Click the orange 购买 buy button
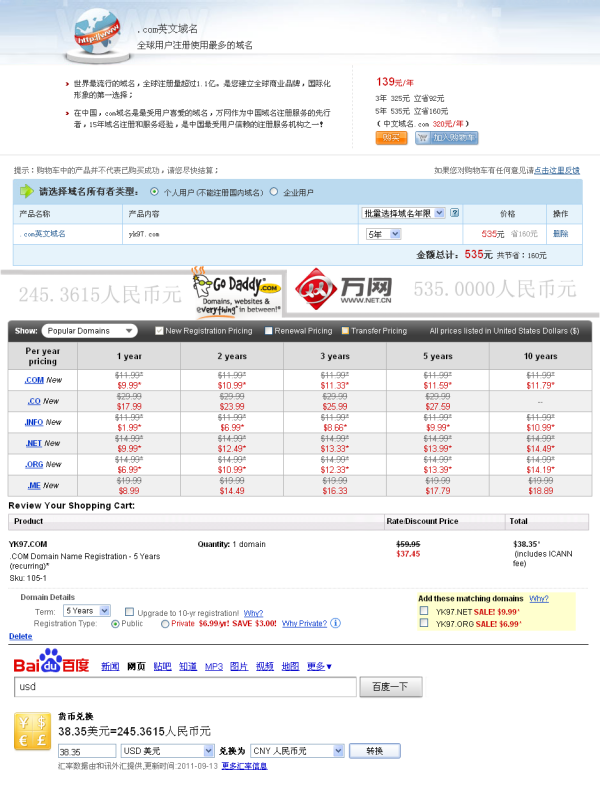 (x=391, y=138)
